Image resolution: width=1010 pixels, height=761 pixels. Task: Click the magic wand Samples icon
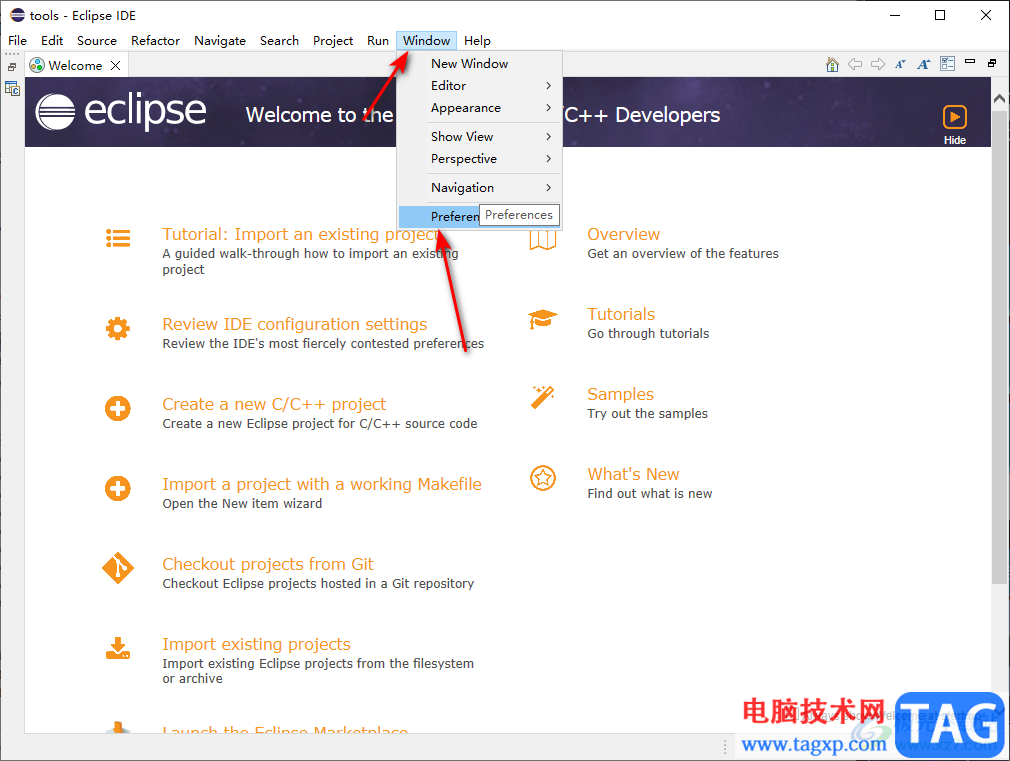click(542, 398)
